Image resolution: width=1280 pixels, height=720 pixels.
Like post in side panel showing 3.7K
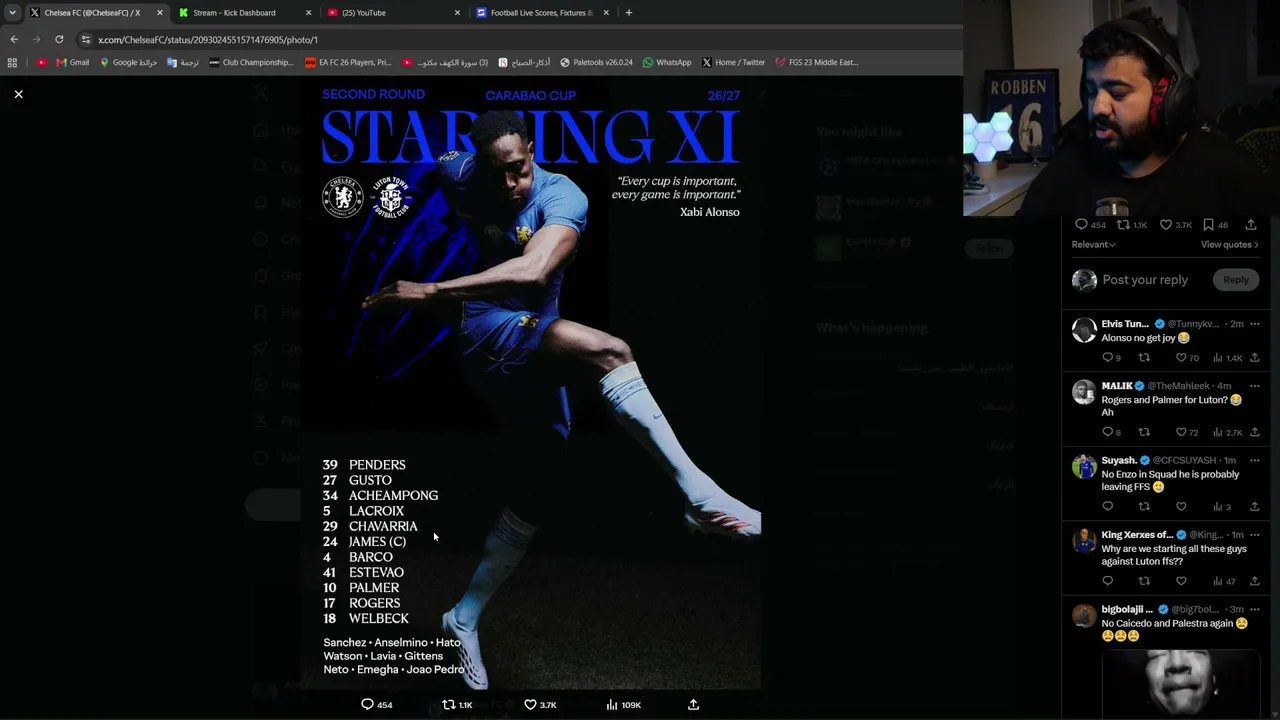pyautogui.click(x=1175, y=225)
